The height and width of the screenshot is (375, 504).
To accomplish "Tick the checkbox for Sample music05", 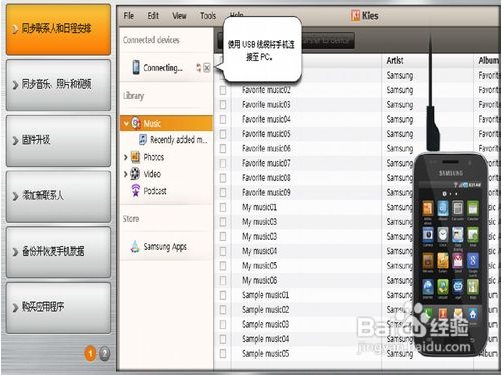I will [x=223, y=354].
